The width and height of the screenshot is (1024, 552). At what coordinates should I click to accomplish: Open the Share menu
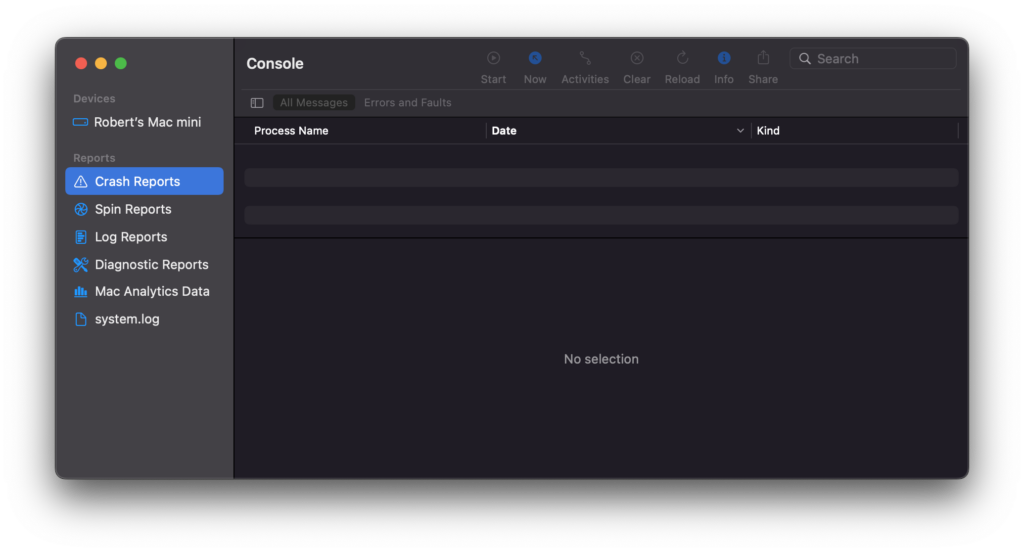coord(763,59)
